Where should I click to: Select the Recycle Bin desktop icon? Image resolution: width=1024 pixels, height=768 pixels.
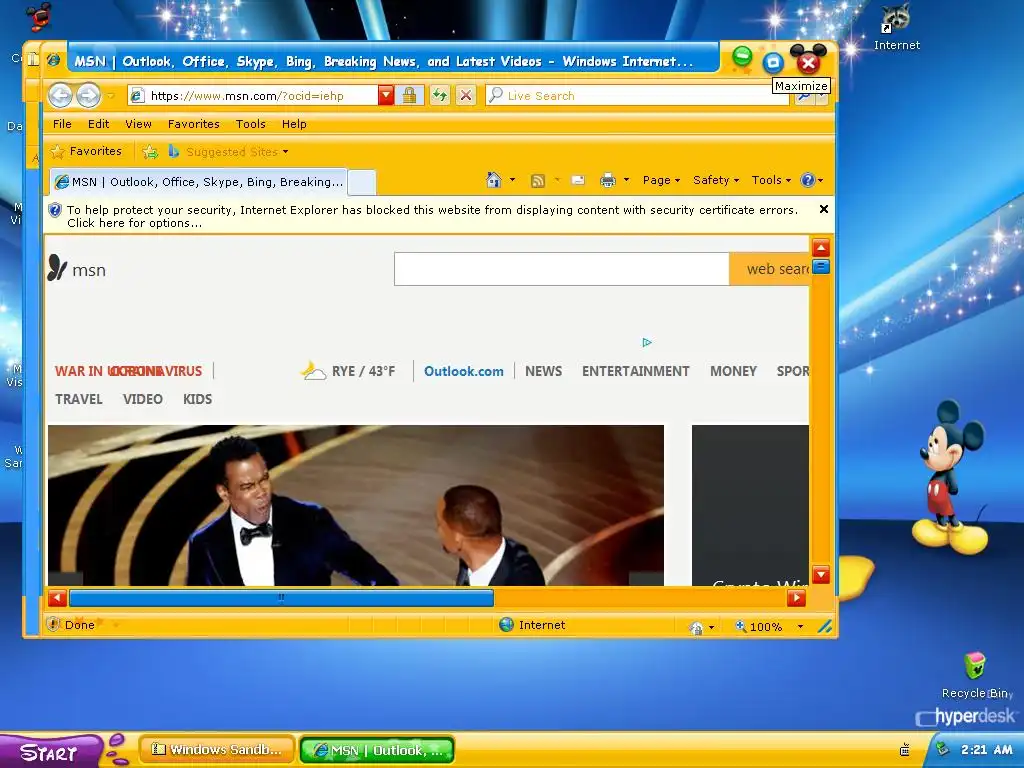tap(975, 675)
